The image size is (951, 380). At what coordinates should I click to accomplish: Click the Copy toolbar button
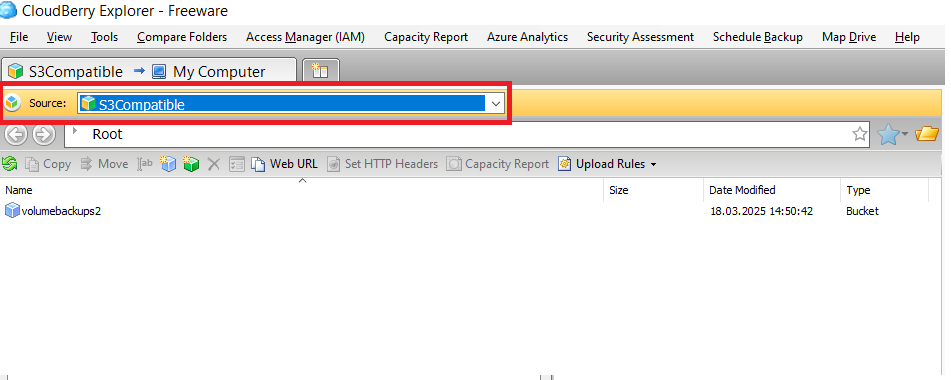48,164
